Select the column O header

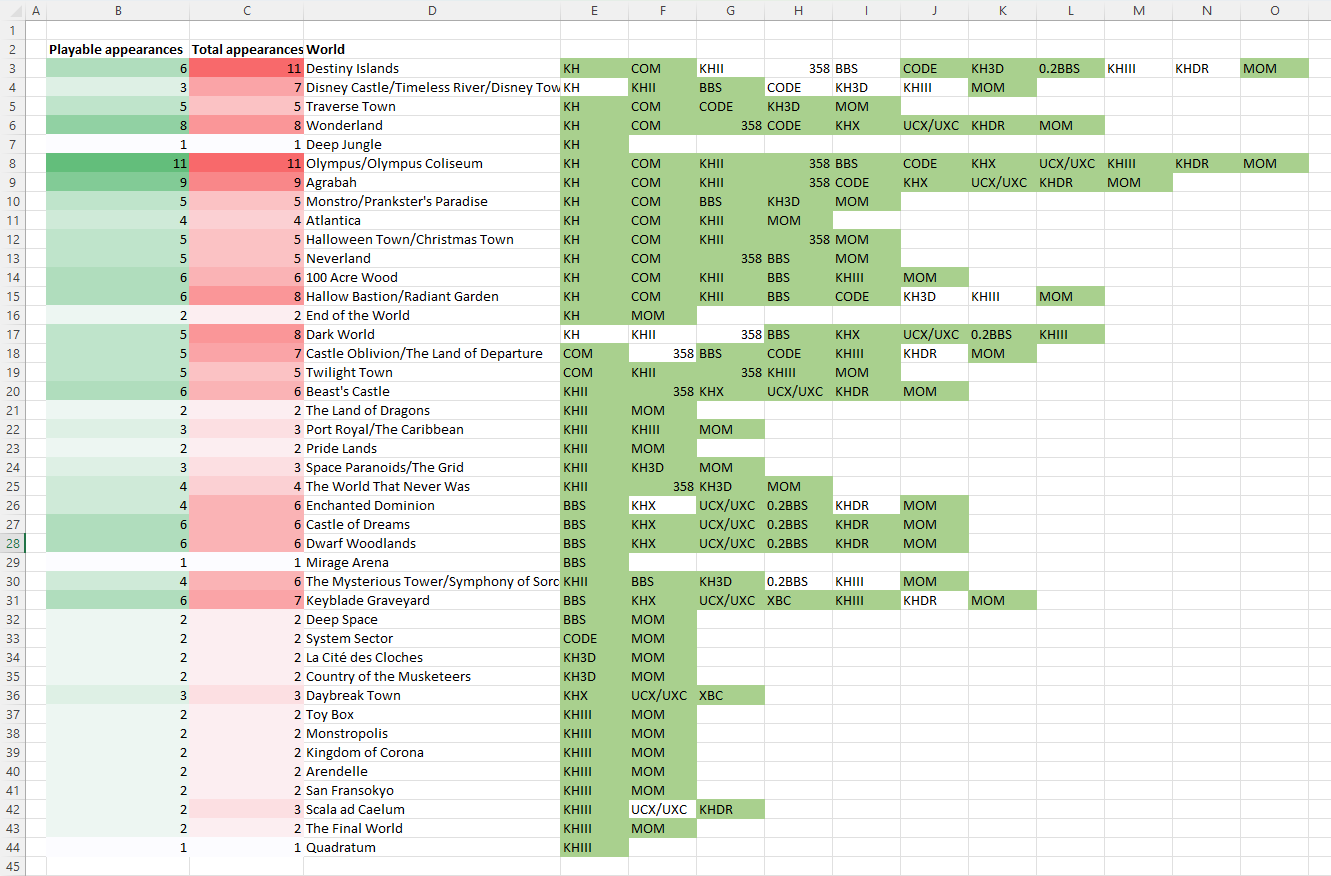[x=1274, y=10]
